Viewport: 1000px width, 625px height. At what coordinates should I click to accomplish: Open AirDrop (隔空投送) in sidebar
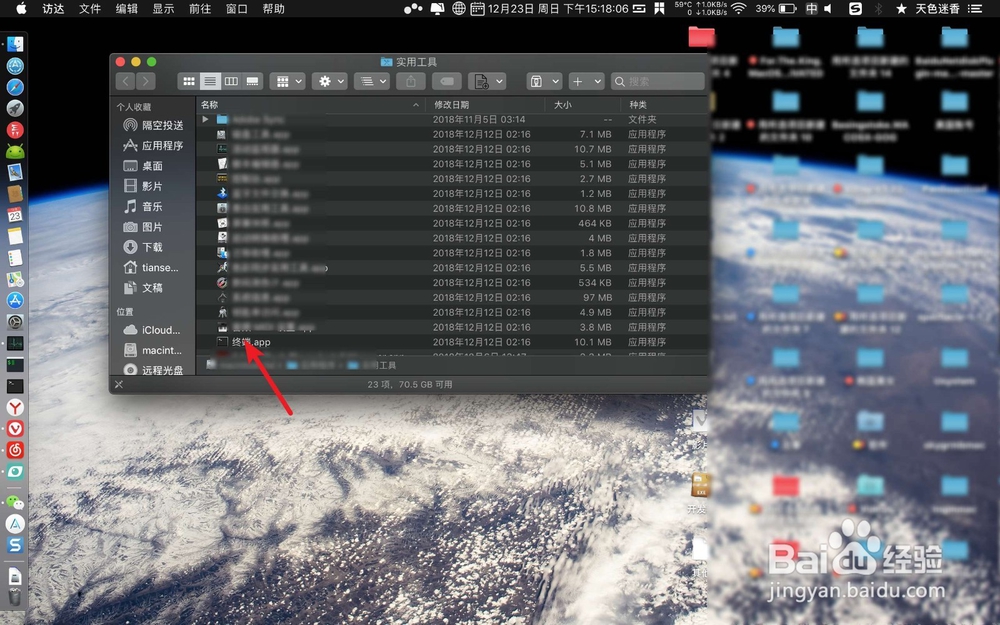(x=153, y=125)
